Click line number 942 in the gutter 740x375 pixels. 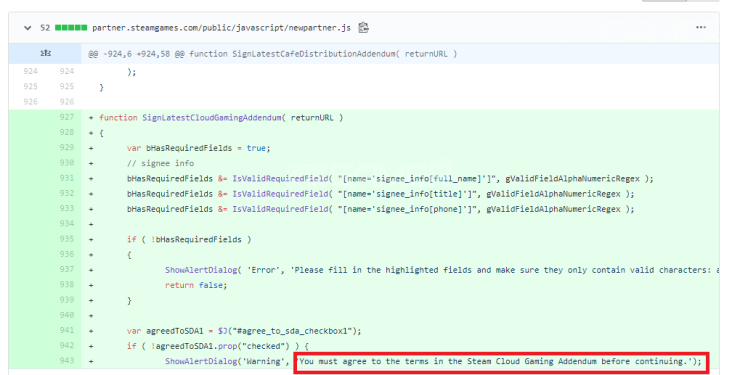(x=67, y=345)
